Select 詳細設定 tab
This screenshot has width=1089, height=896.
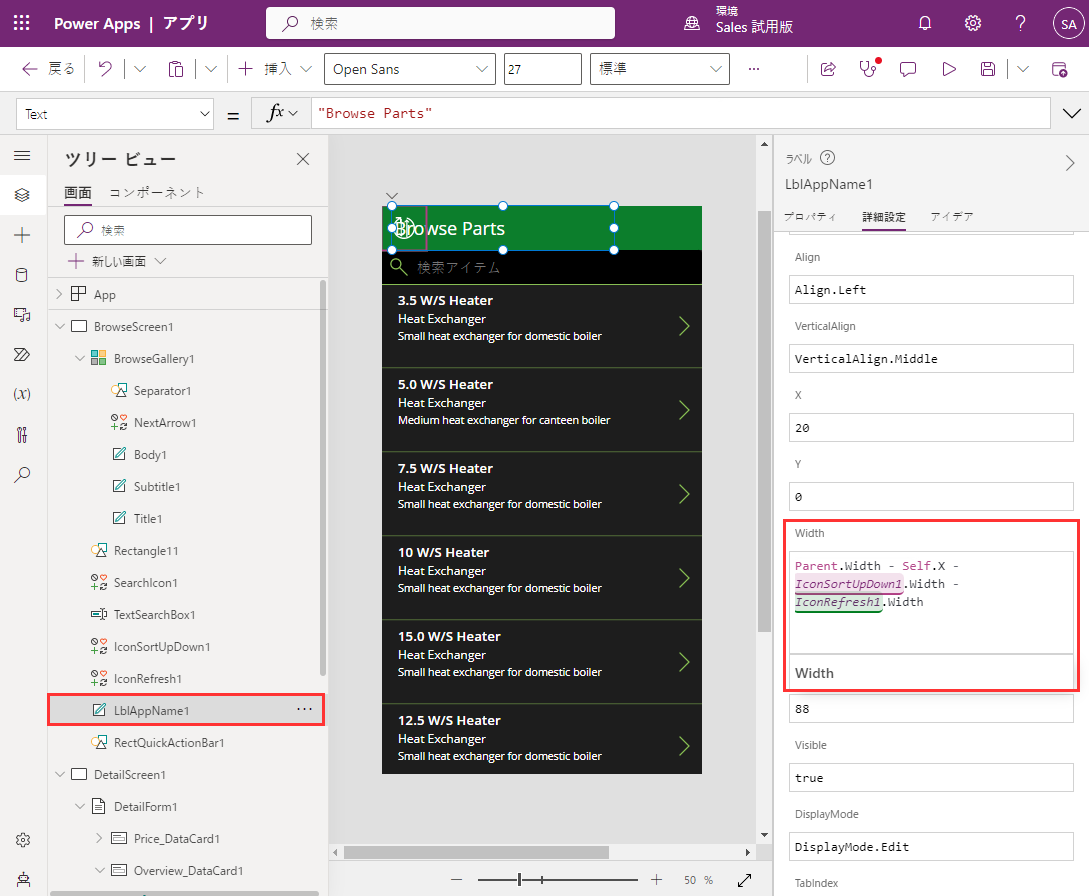(883, 217)
